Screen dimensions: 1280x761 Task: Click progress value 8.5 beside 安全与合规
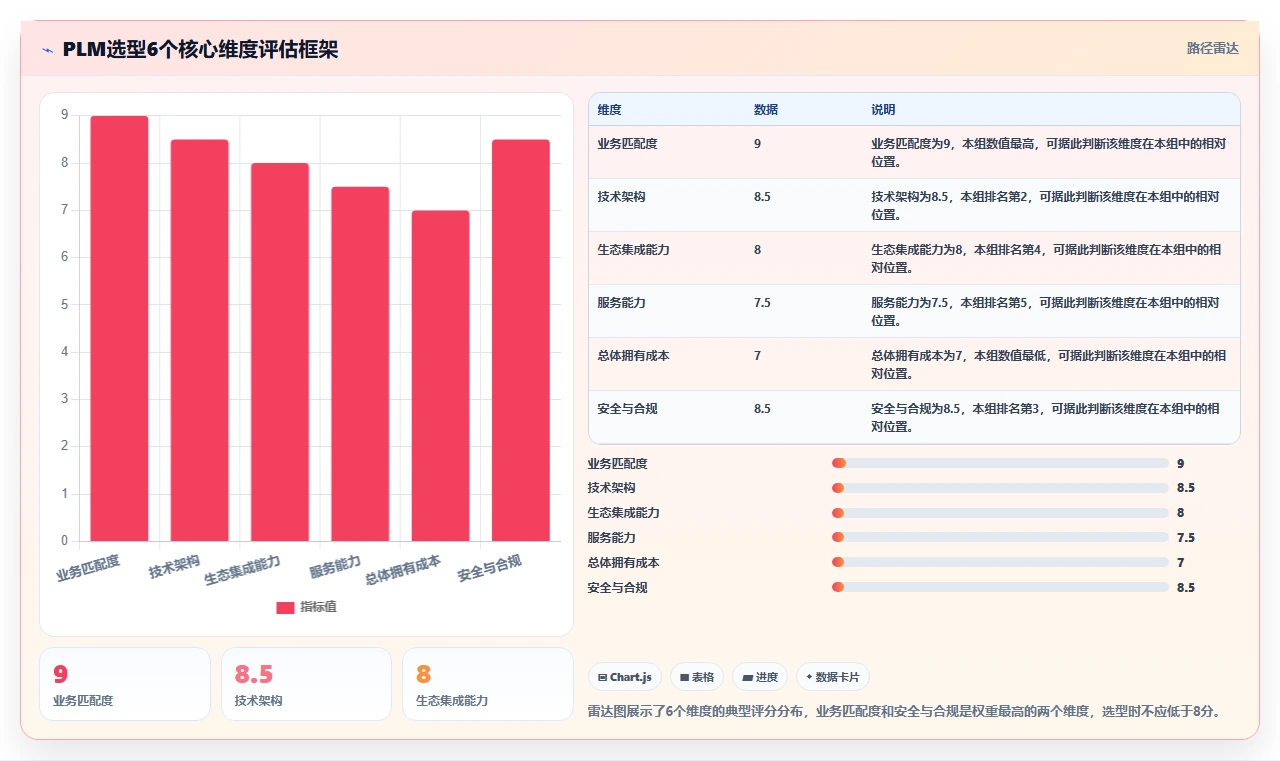1186,588
